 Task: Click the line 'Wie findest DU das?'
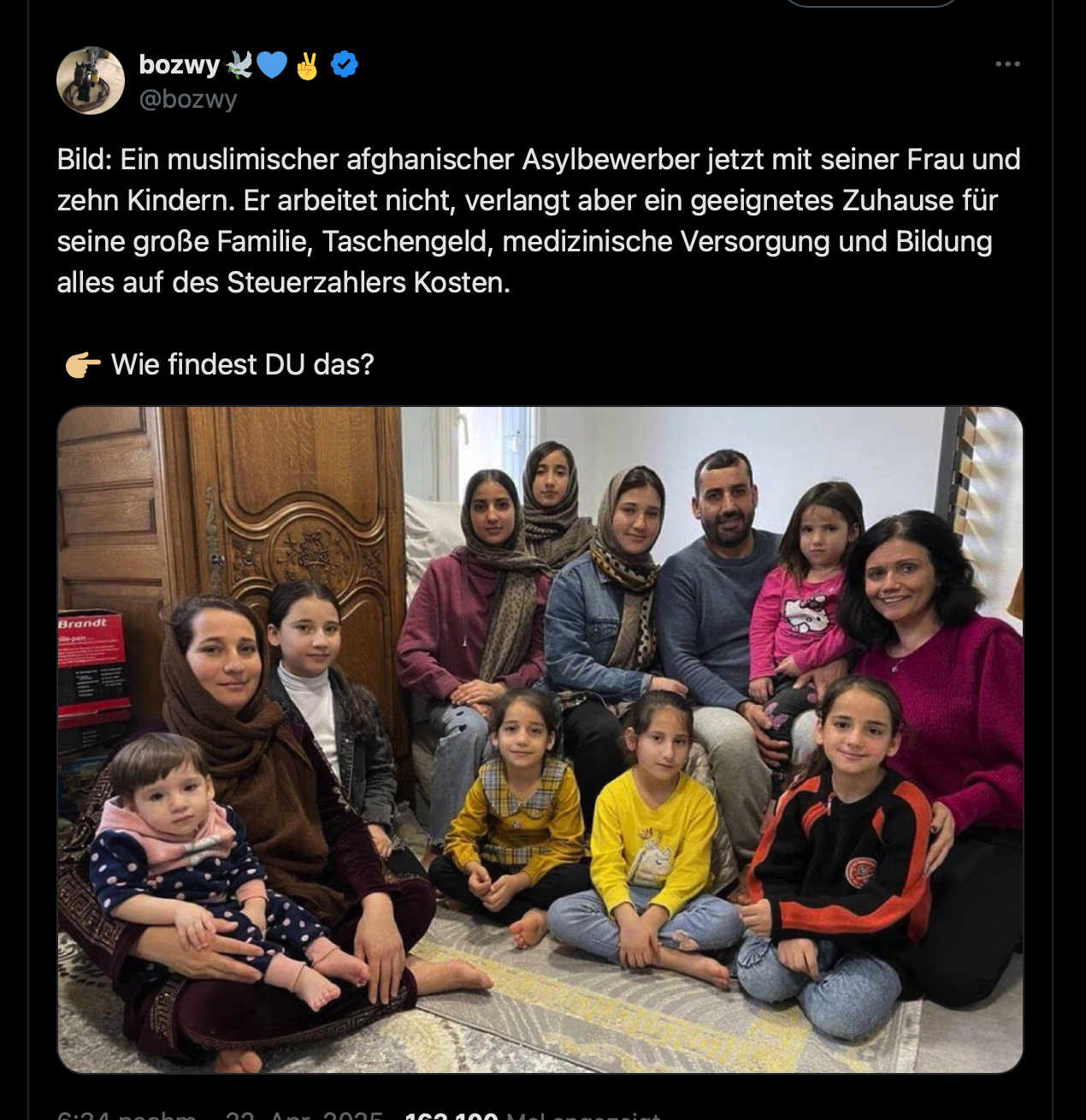pyautogui.click(x=243, y=364)
